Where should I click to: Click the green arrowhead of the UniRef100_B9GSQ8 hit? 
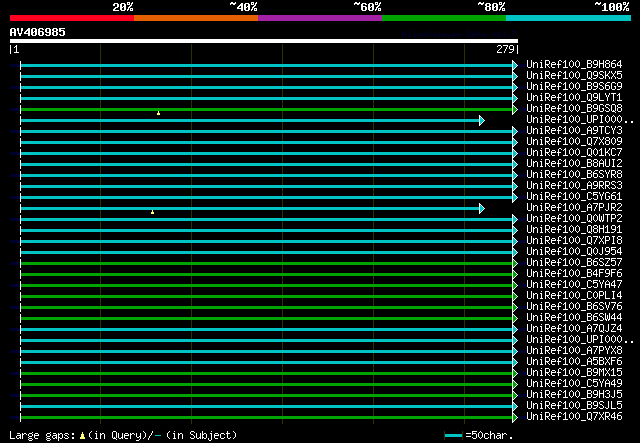point(516,109)
